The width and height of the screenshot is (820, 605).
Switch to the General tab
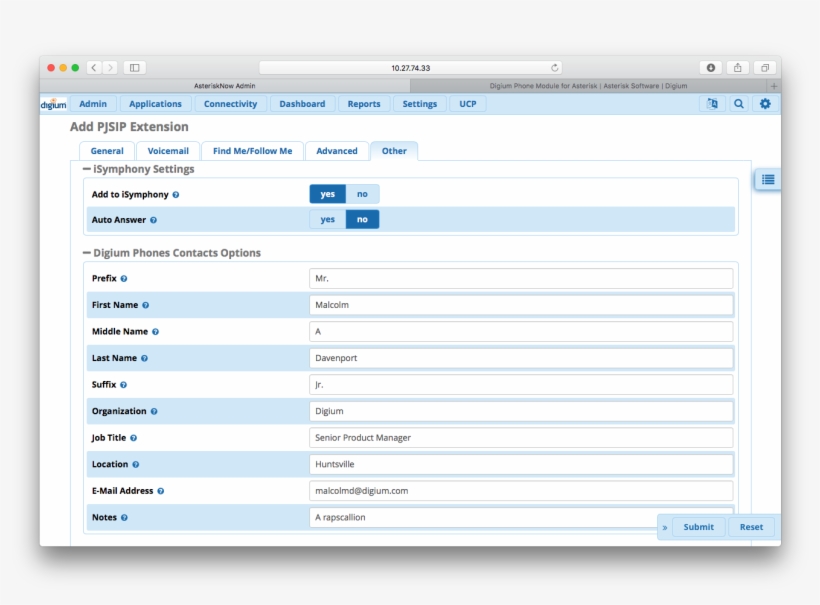[107, 151]
